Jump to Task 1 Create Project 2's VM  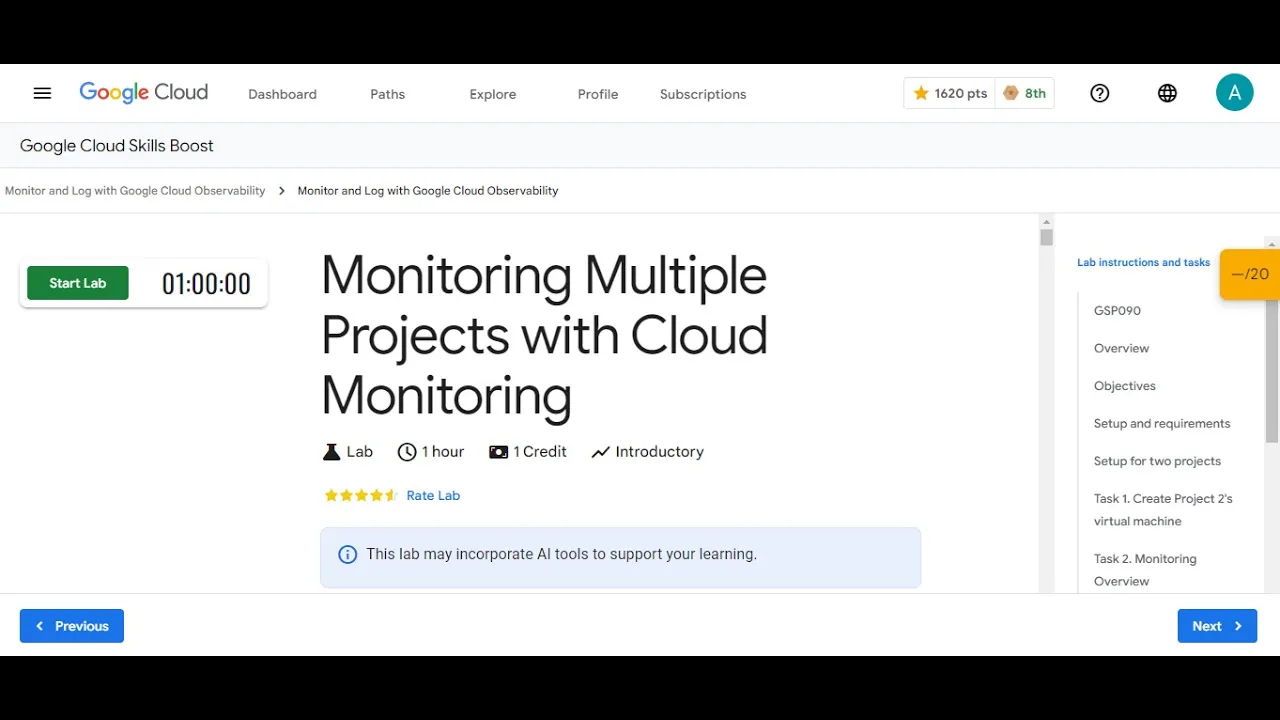click(x=1163, y=510)
